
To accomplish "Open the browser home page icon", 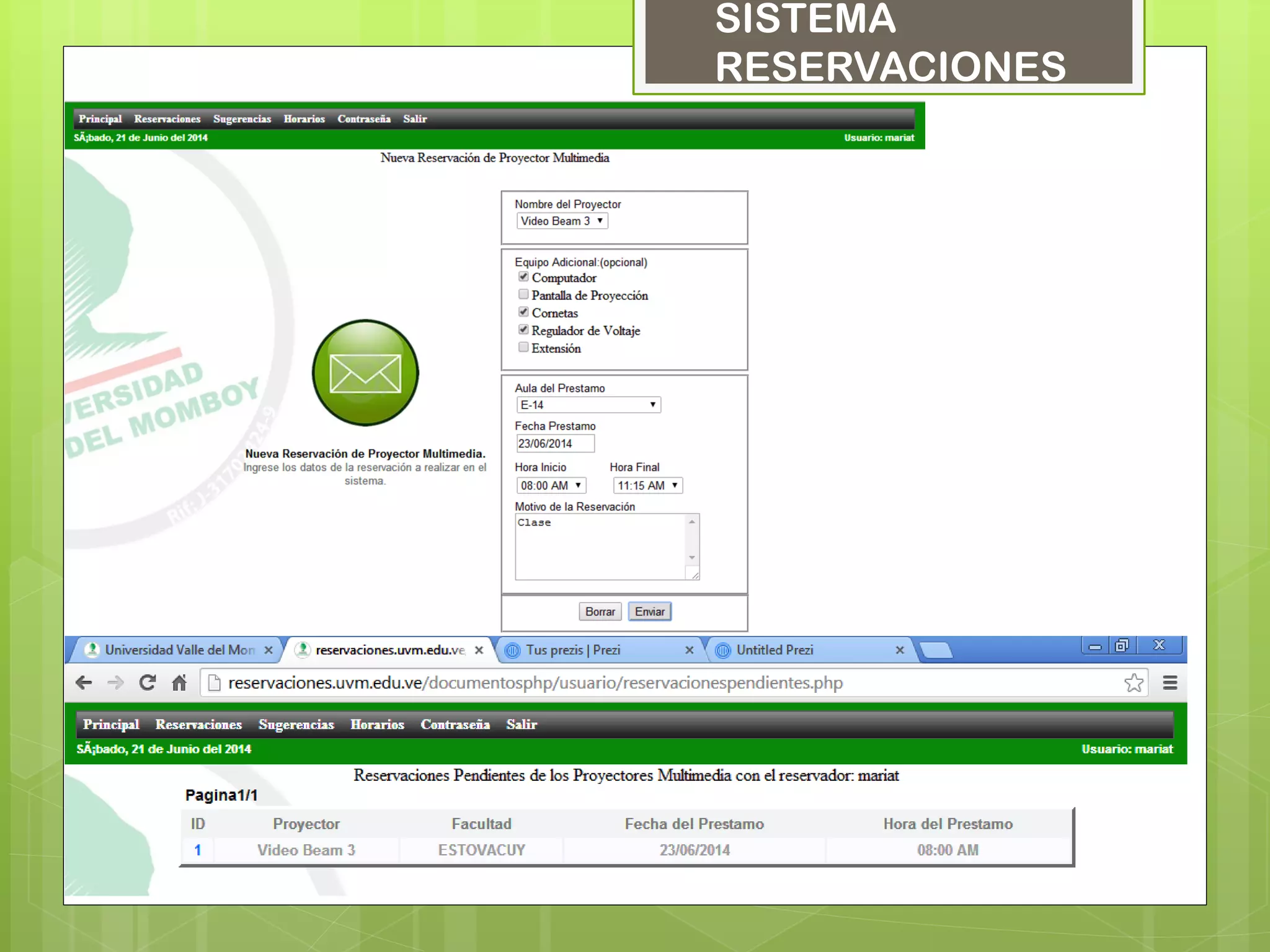I will click(179, 683).
